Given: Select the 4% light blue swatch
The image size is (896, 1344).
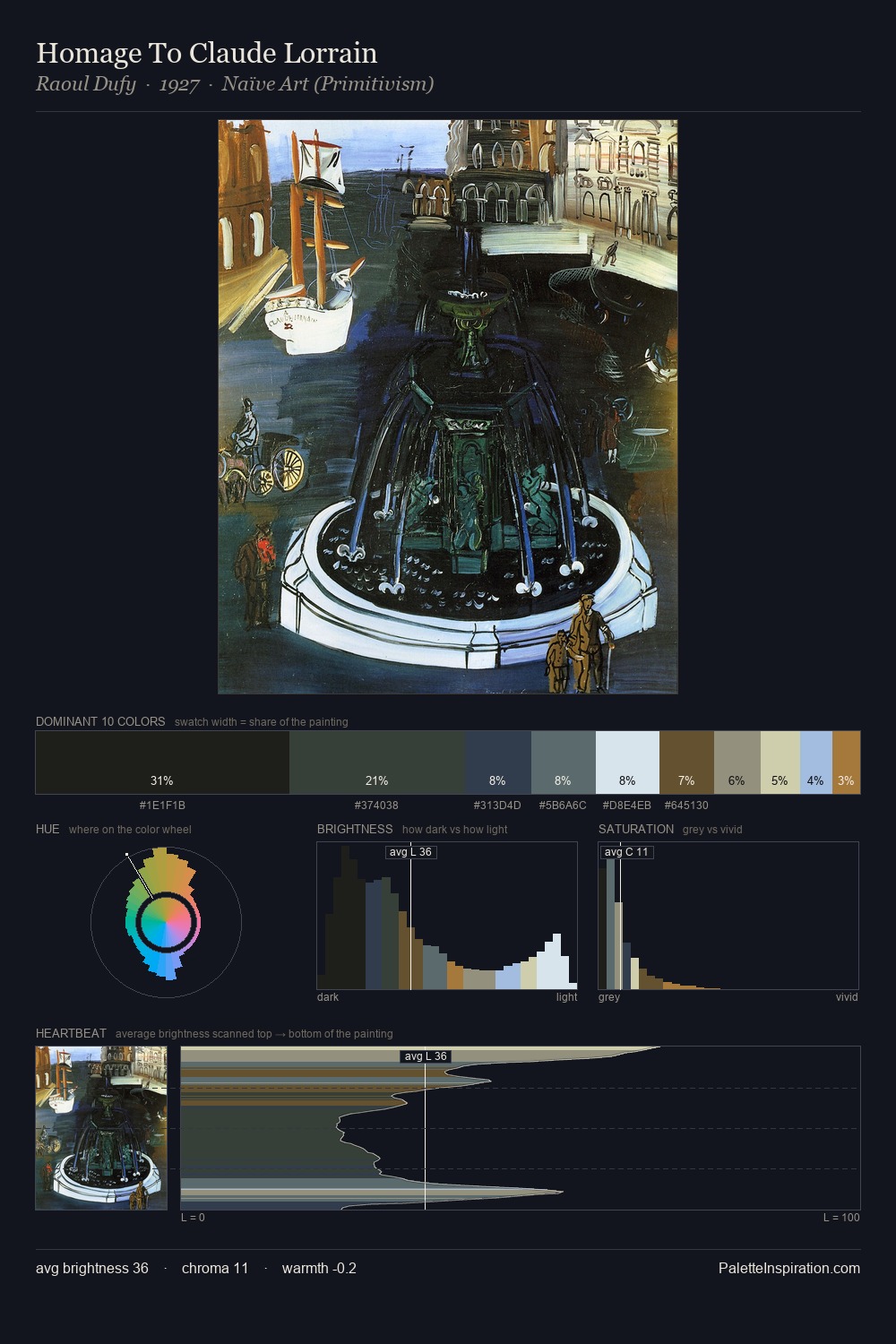Looking at the screenshot, I should 816,762.
